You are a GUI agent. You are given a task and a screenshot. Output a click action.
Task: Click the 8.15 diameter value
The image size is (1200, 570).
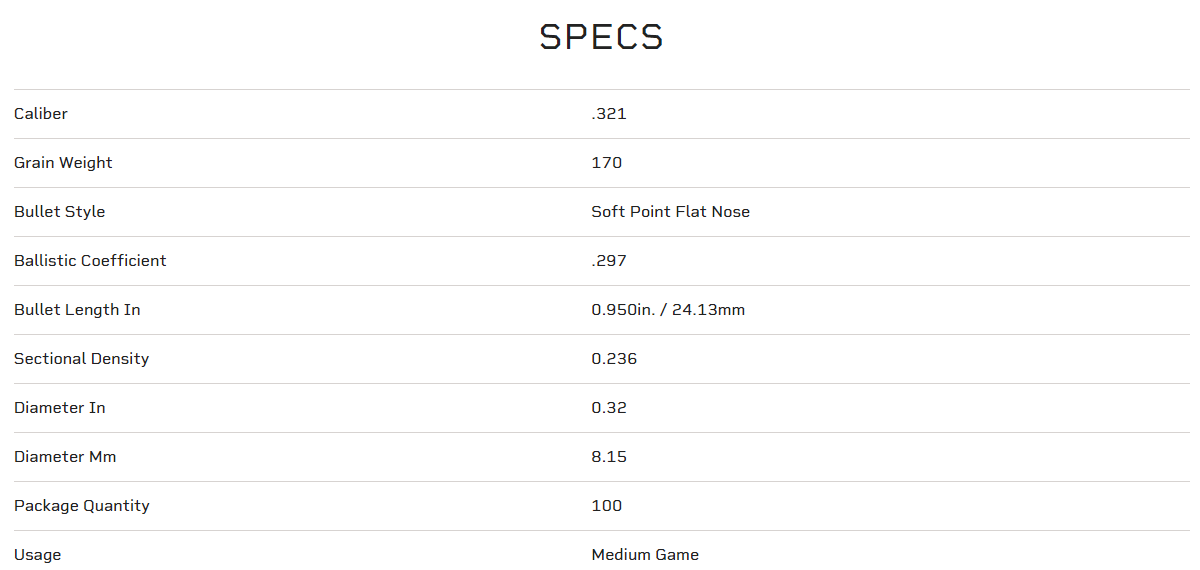pyautogui.click(x=609, y=457)
